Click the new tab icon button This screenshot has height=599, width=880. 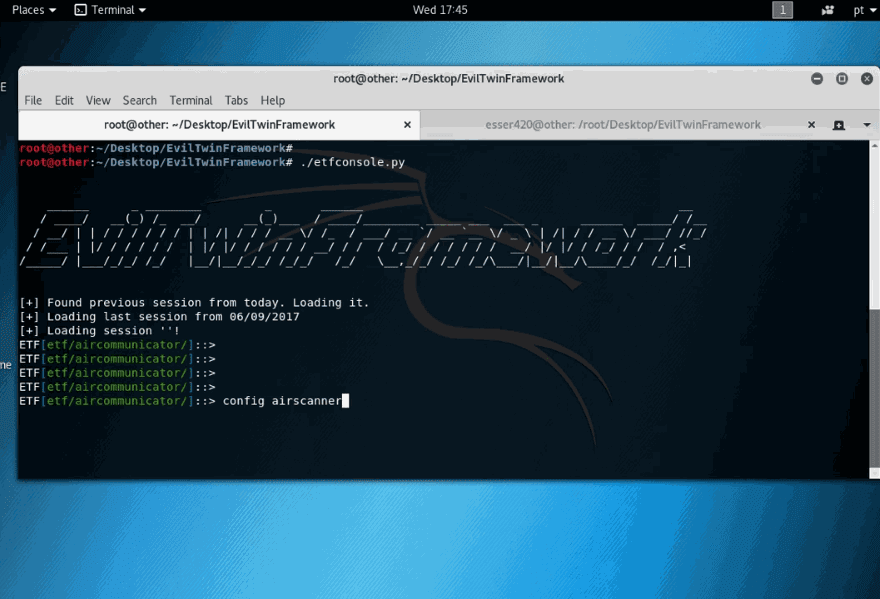tap(839, 125)
